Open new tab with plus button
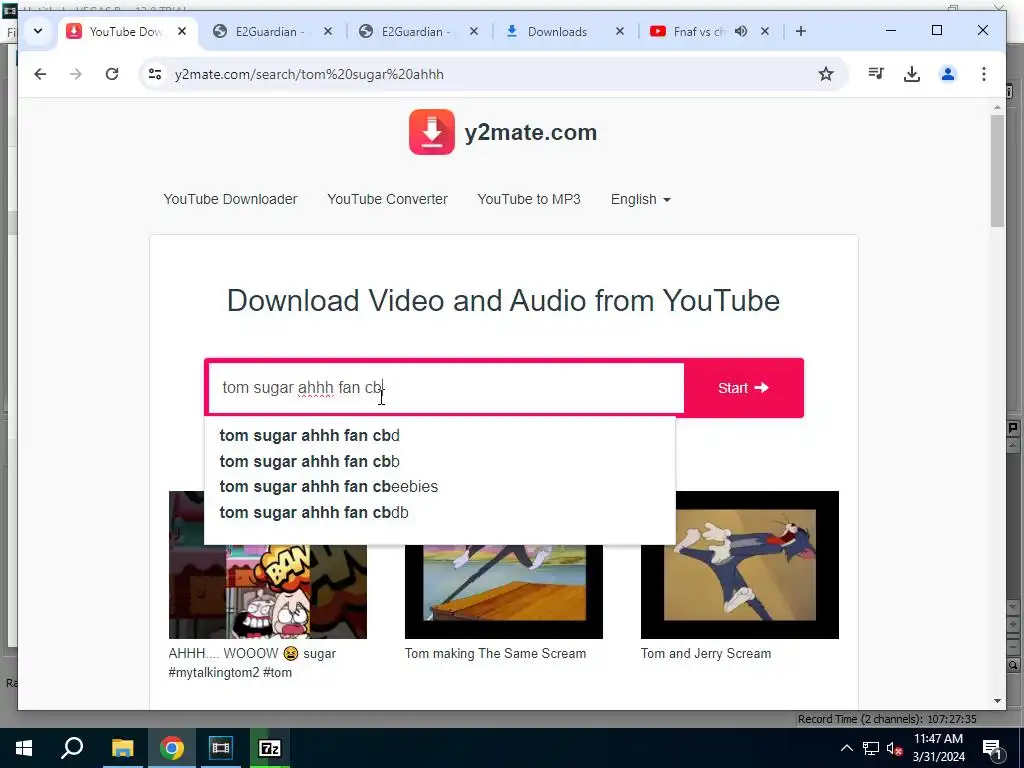 click(x=801, y=31)
